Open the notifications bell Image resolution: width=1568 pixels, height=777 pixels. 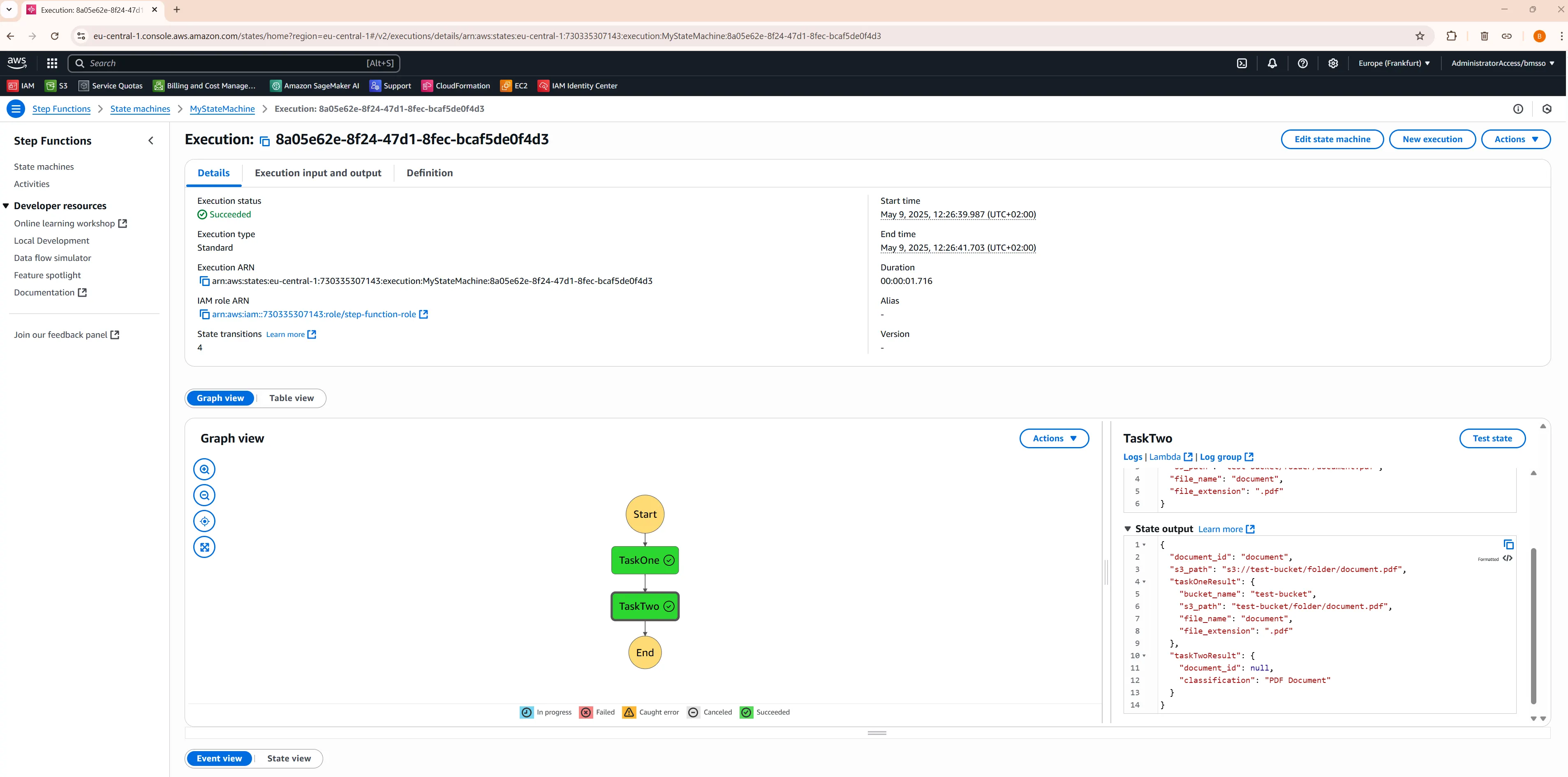coord(1272,63)
